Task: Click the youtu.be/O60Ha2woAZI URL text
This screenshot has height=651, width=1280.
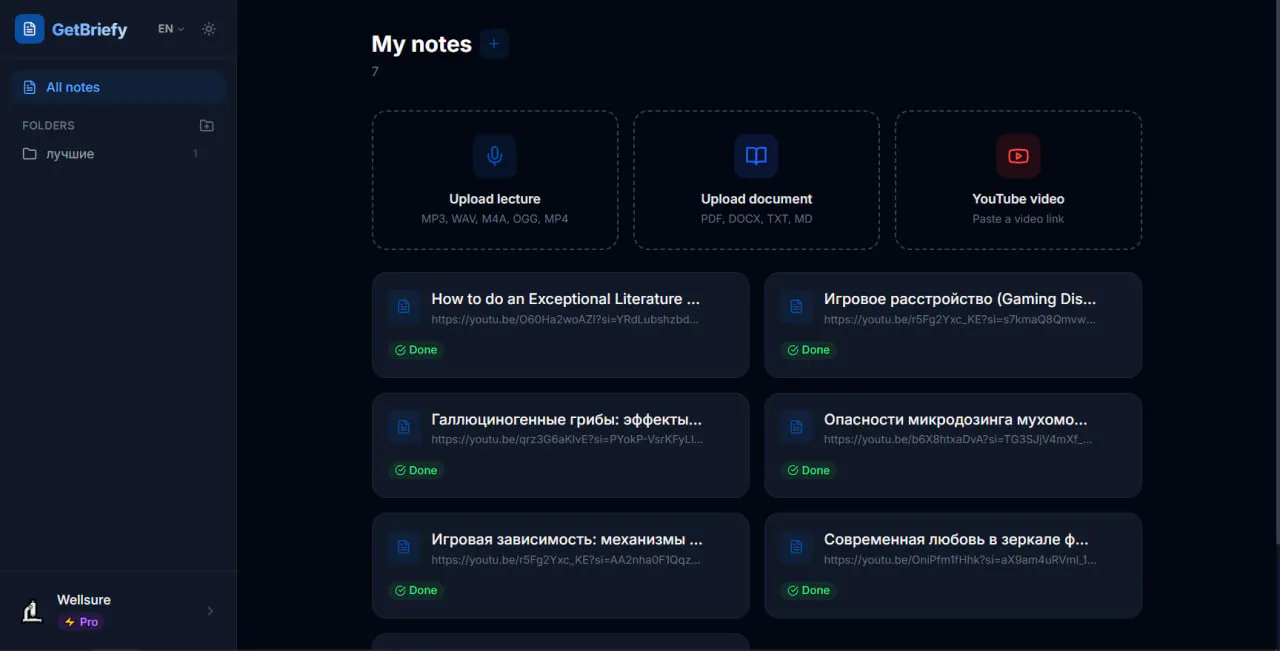Action: [x=565, y=320]
